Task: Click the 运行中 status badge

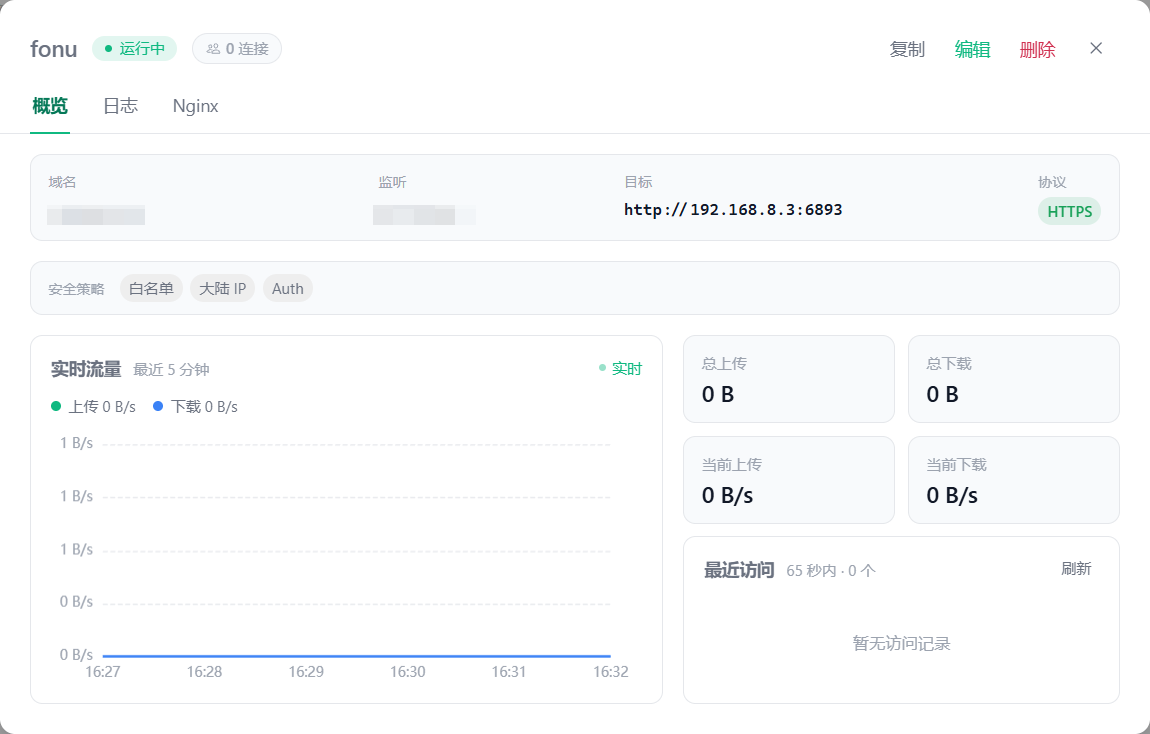Action: coord(134,48)
